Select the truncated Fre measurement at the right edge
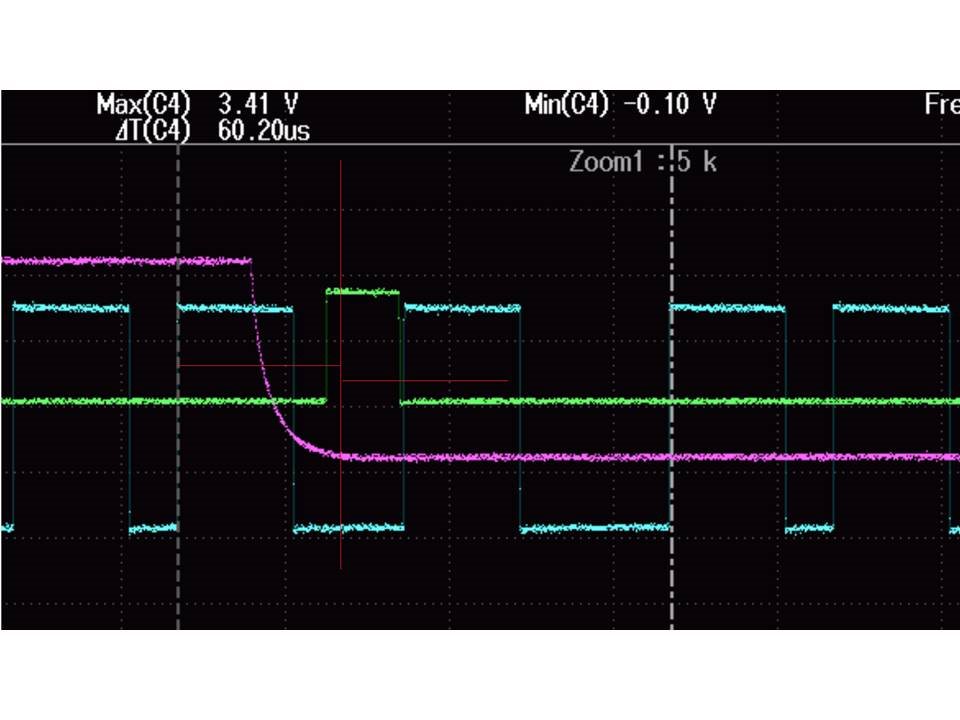The height and width of the screenshot is (720, 960). (x=942, y=104)
